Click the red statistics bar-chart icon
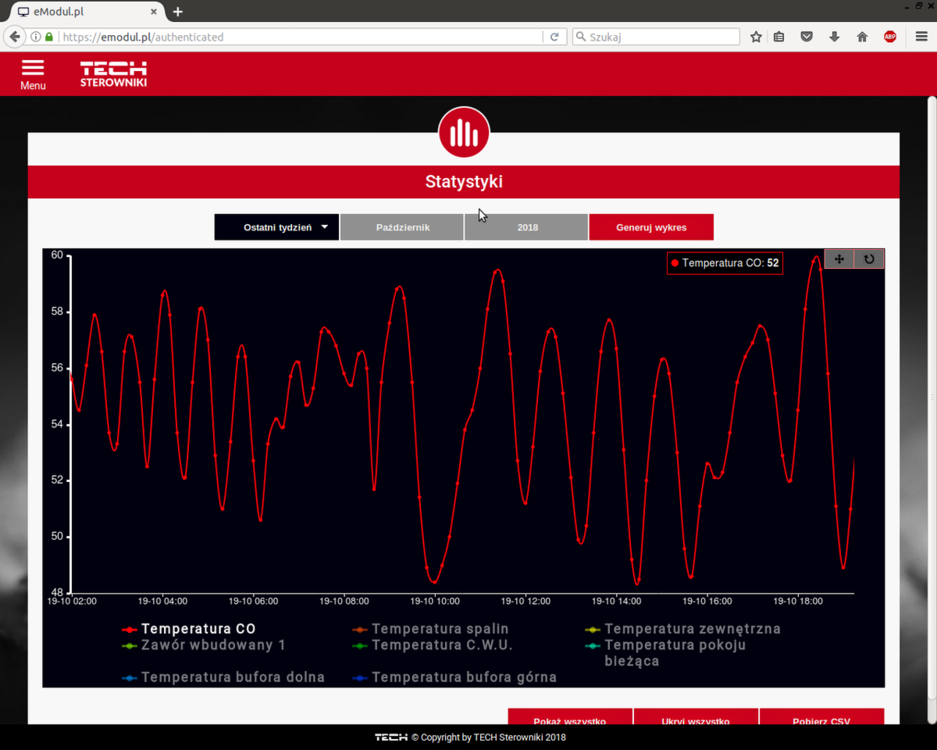 tap(463, 133)
